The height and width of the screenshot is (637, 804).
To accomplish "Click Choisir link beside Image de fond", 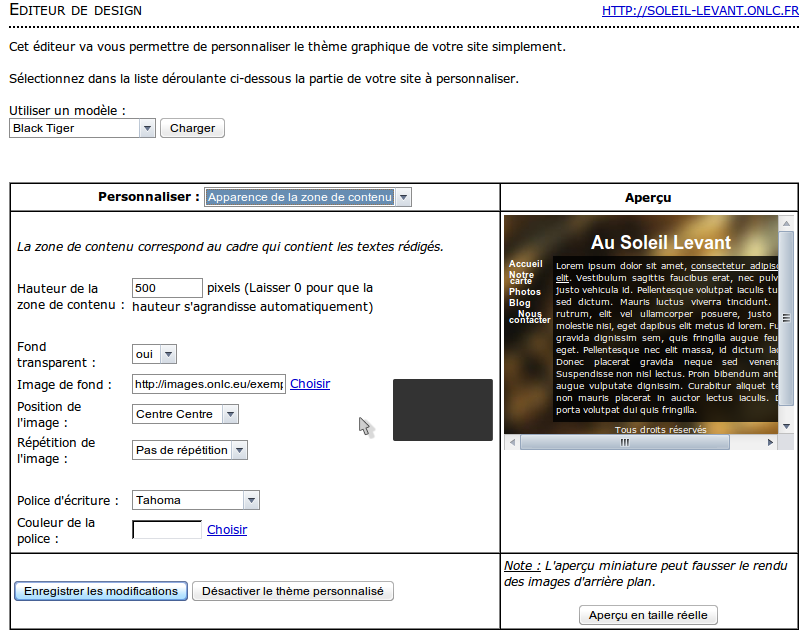I will (x=310, y=384).
